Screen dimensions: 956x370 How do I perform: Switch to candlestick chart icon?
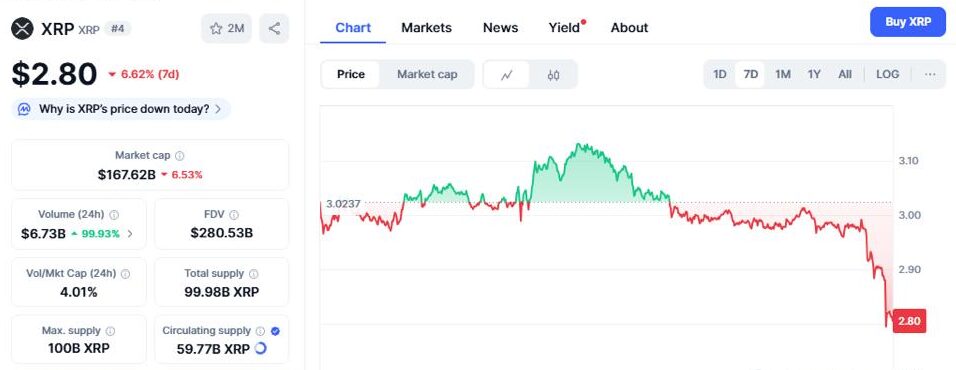553,74
